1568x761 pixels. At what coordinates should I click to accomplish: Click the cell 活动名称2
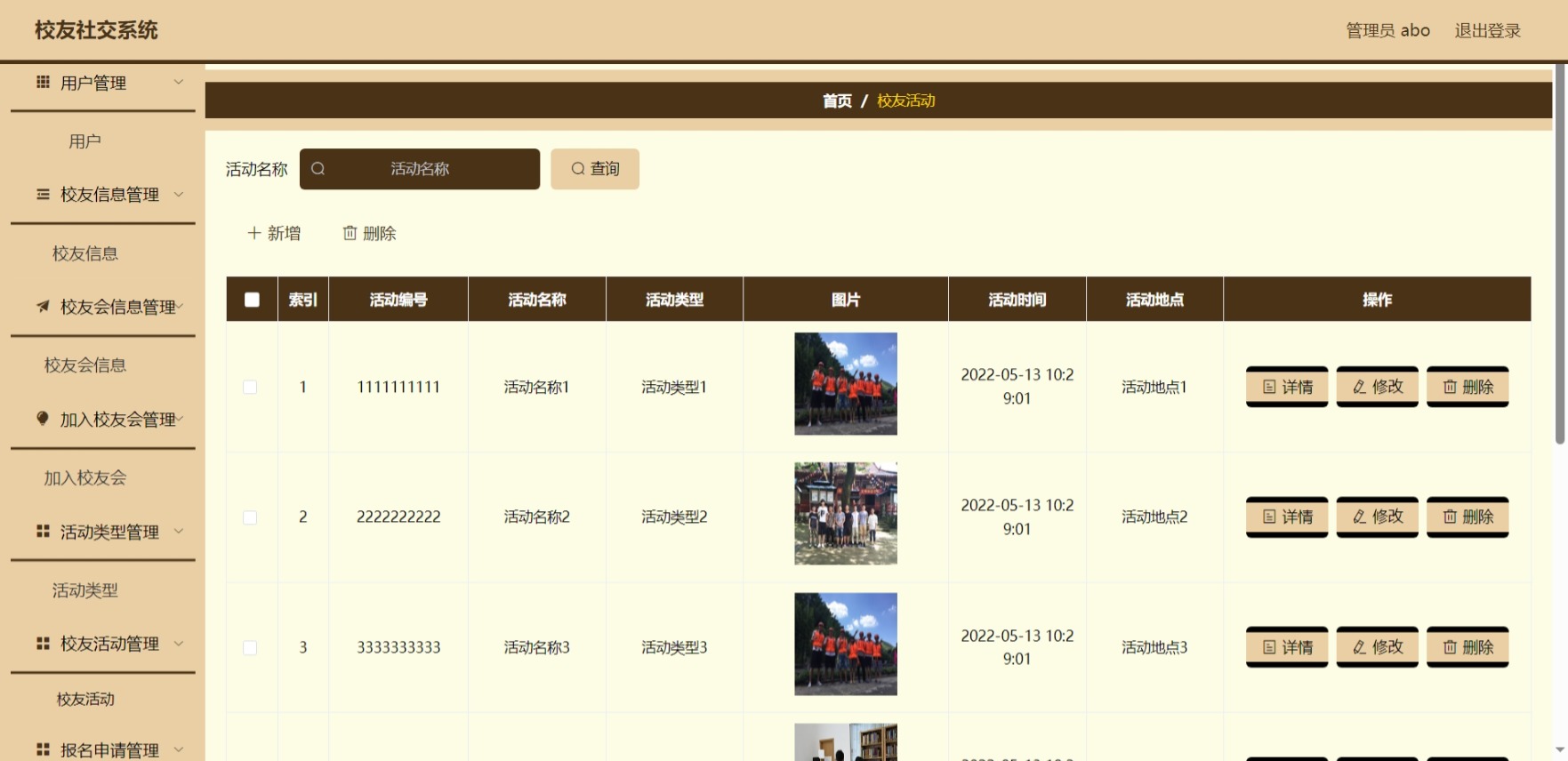point(536,517)
